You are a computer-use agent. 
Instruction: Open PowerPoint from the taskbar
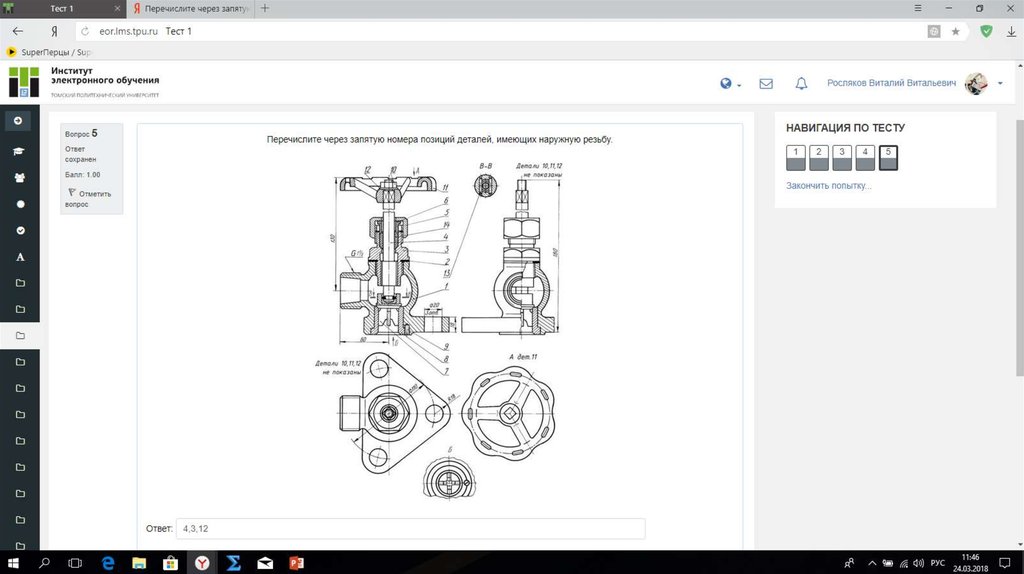[296, 563]
